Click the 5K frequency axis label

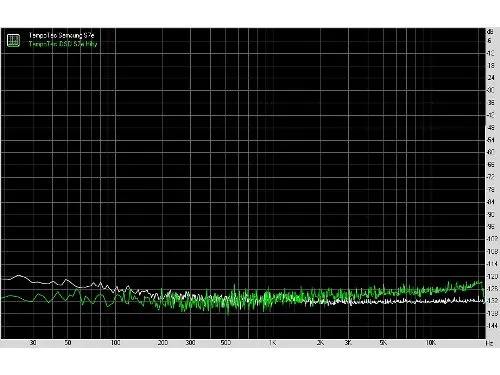383,343
